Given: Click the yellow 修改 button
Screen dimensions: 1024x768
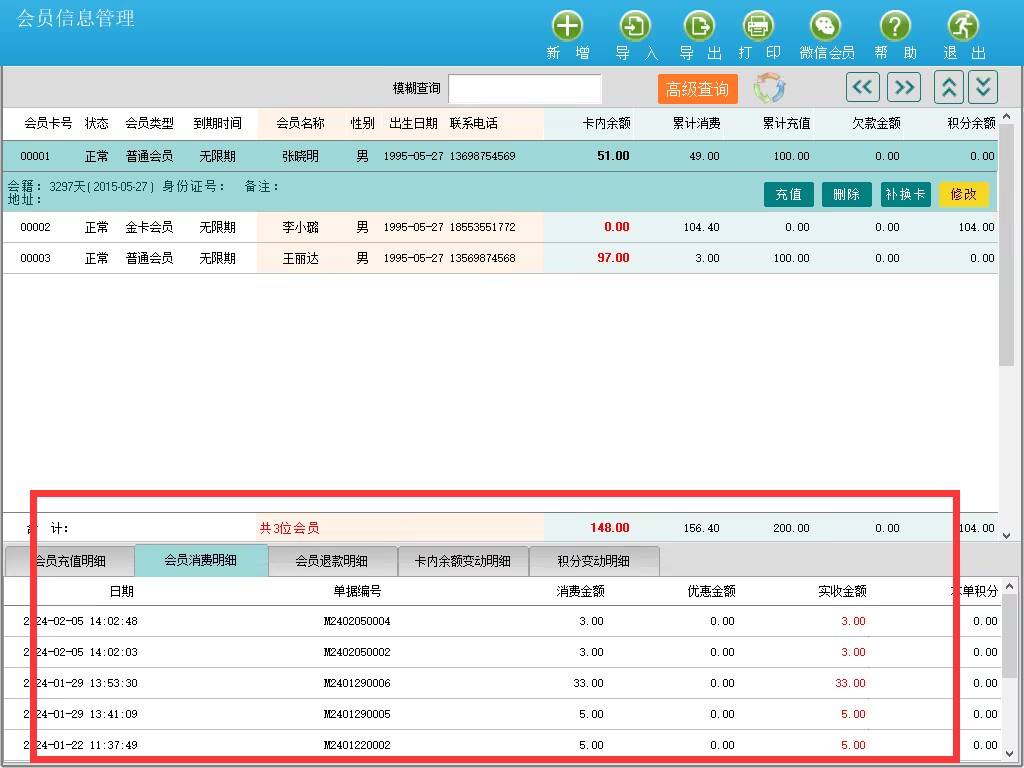Looking at the screenshot, I should [x=963, y=194].
